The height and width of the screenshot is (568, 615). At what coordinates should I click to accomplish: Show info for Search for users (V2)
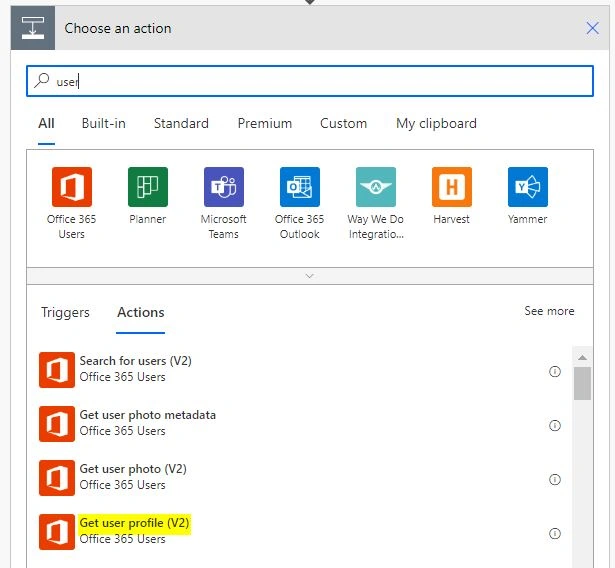pos(555,371)
